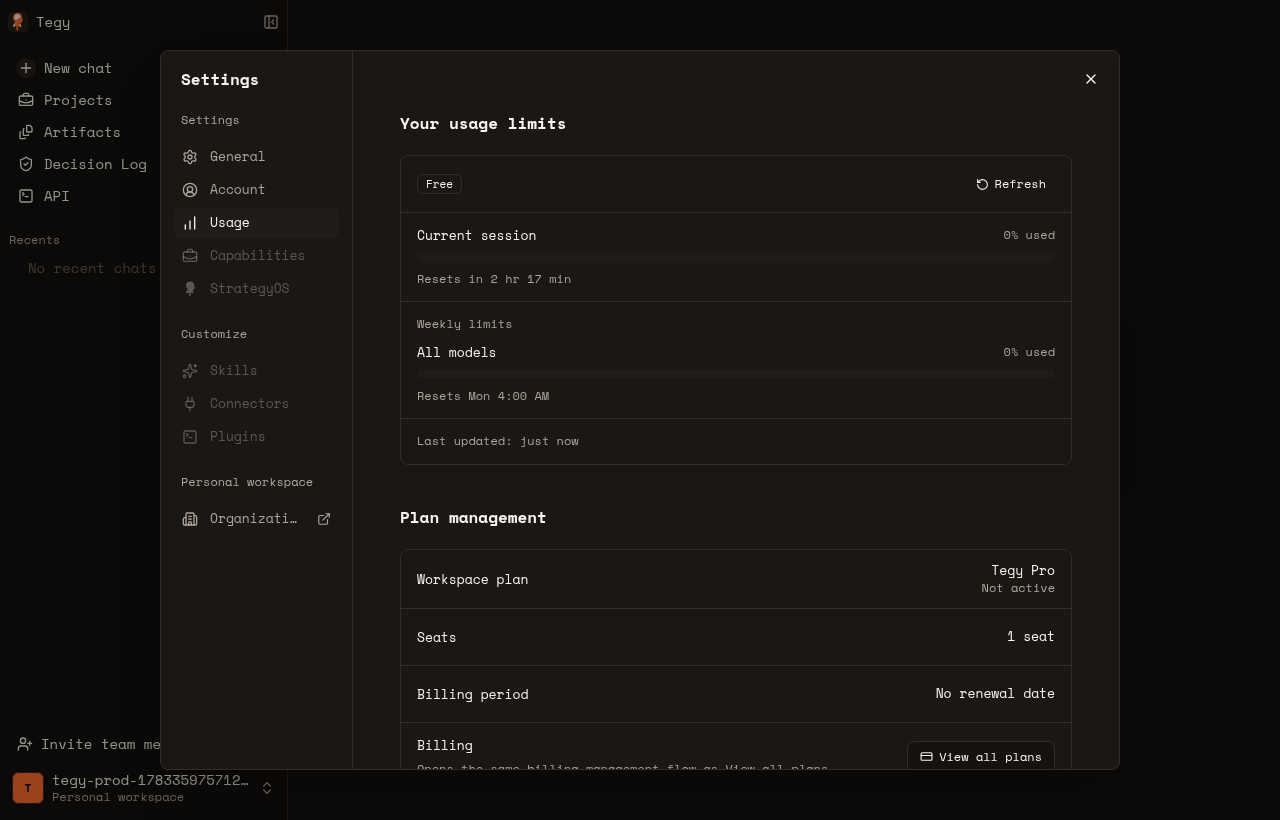Click the All models weekly usage bar
1280x820 pixels.
736,374
